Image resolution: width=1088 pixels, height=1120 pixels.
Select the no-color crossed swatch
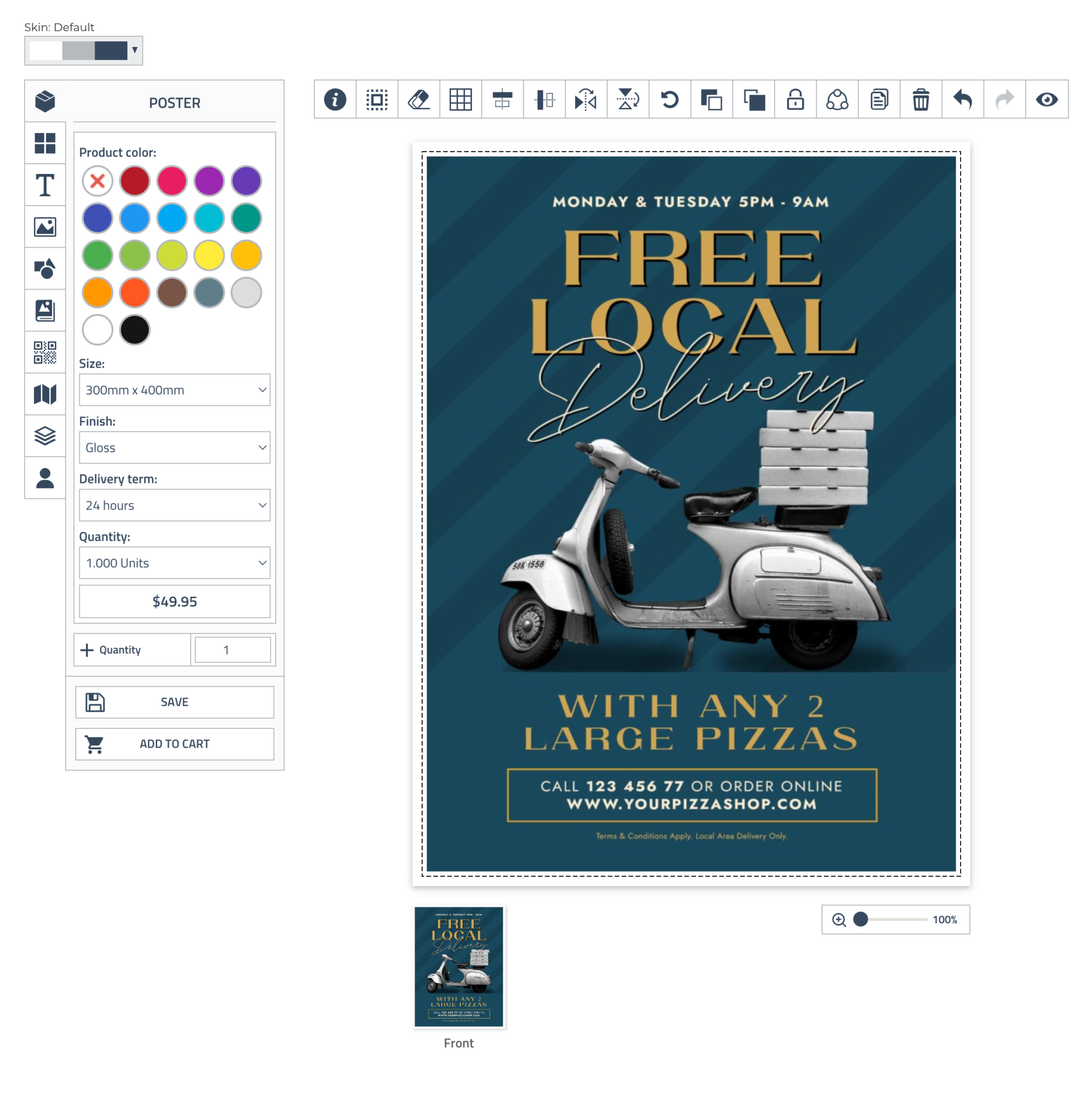click(98, 181)
